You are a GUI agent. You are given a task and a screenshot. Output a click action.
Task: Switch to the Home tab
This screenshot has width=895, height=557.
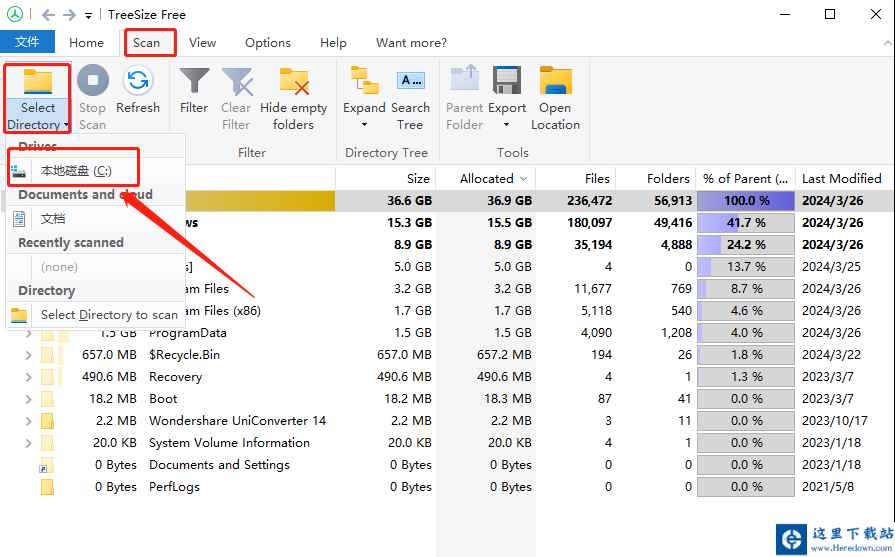(86, 43)
